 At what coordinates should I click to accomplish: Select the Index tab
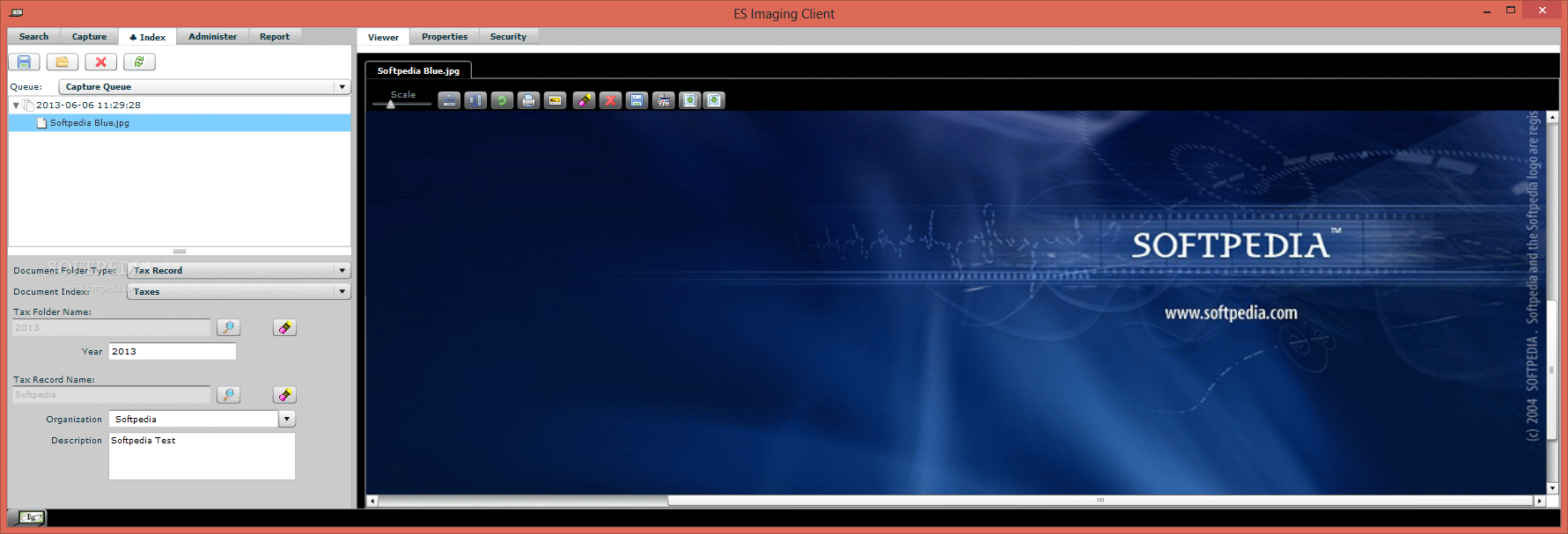point(147,37)
